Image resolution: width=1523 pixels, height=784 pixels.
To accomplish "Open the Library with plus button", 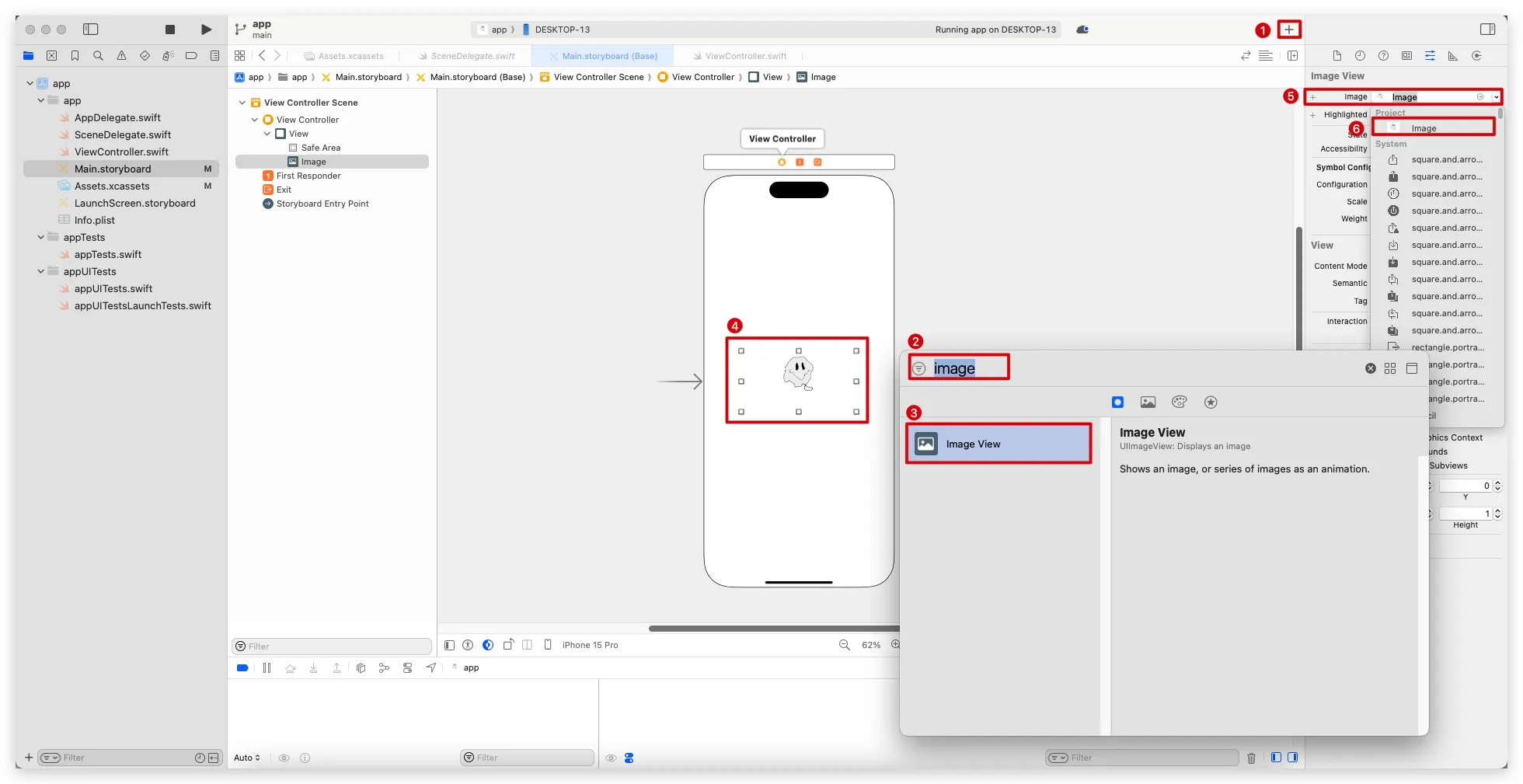I will pyautogui.click(x=1289, y=30).
